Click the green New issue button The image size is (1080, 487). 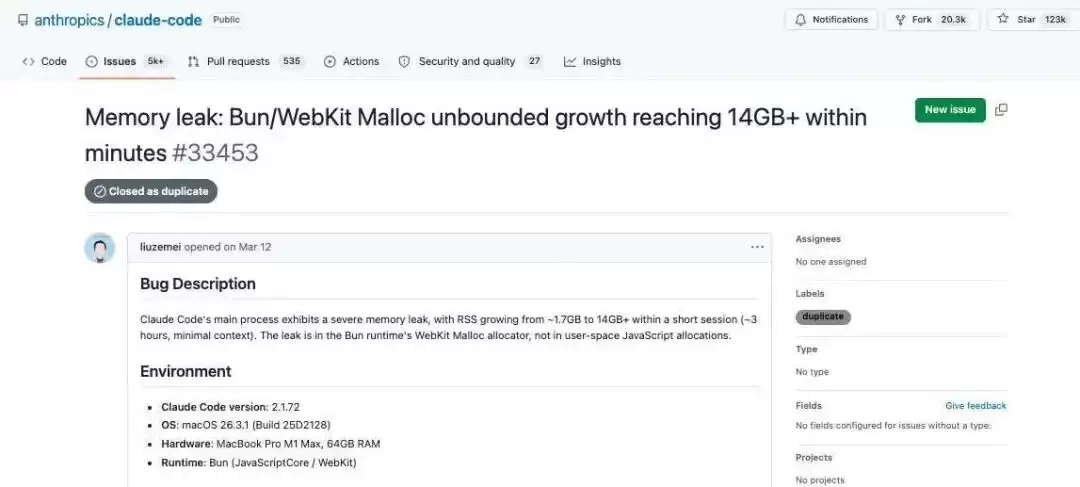[950, 110]
